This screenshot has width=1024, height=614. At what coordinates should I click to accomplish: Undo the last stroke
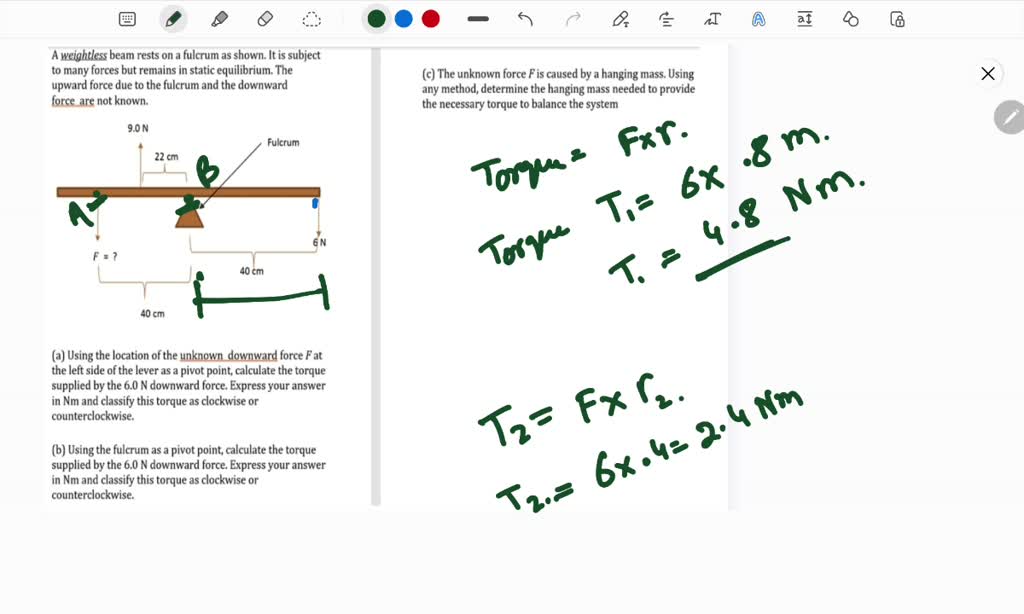(x=525, y=19)
